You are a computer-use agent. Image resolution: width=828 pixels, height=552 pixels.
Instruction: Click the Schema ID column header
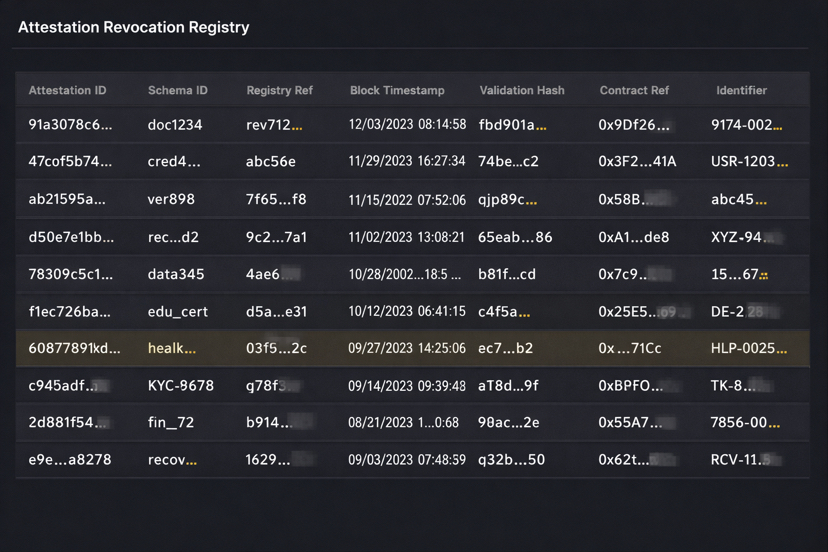(x=178, y=90)
